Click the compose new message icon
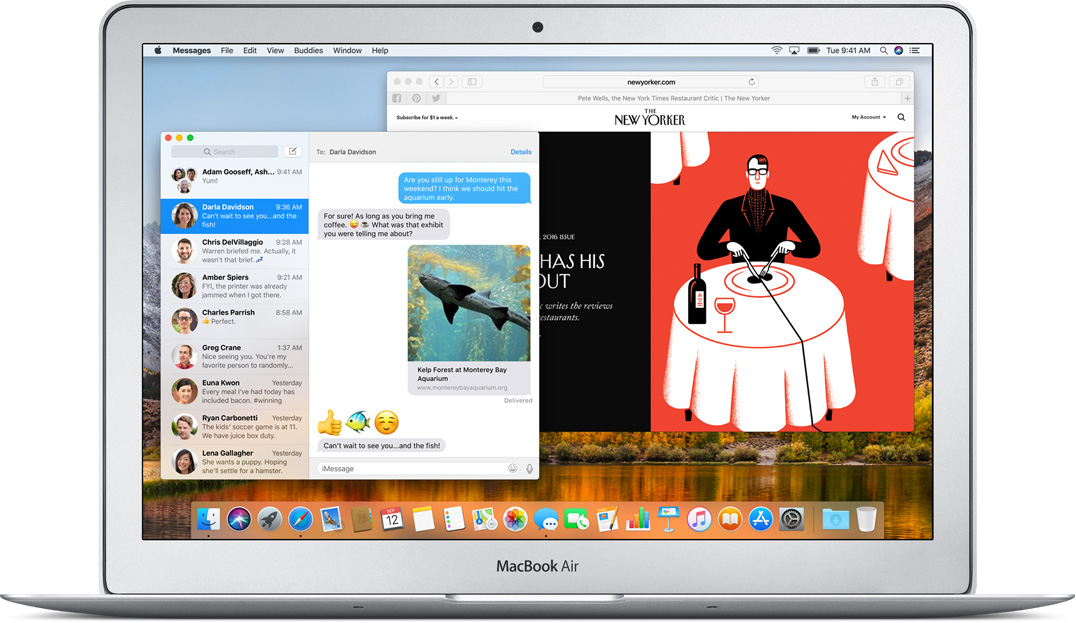 (292, 152)
